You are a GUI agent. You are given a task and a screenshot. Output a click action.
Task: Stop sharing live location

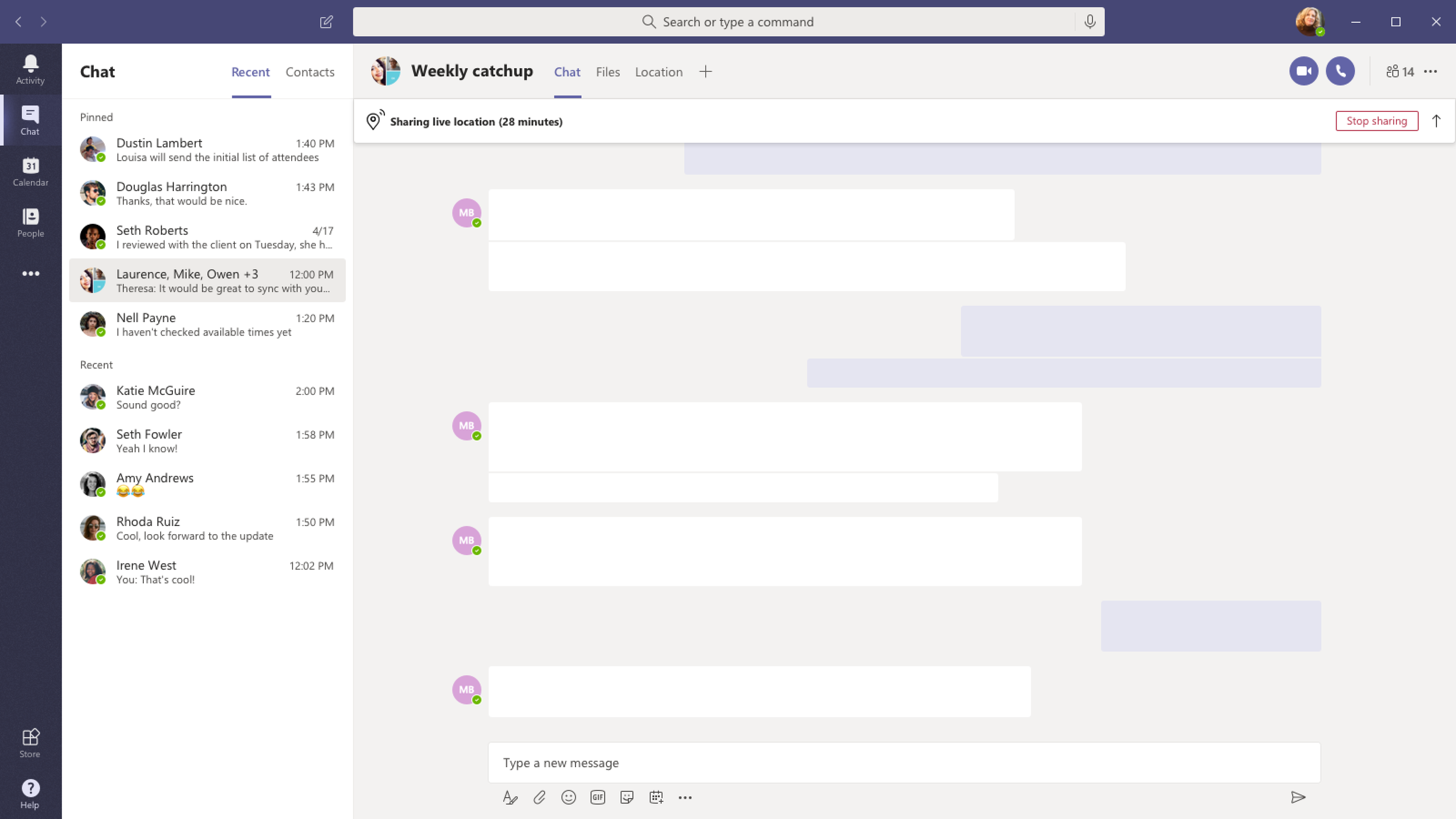1376,121
